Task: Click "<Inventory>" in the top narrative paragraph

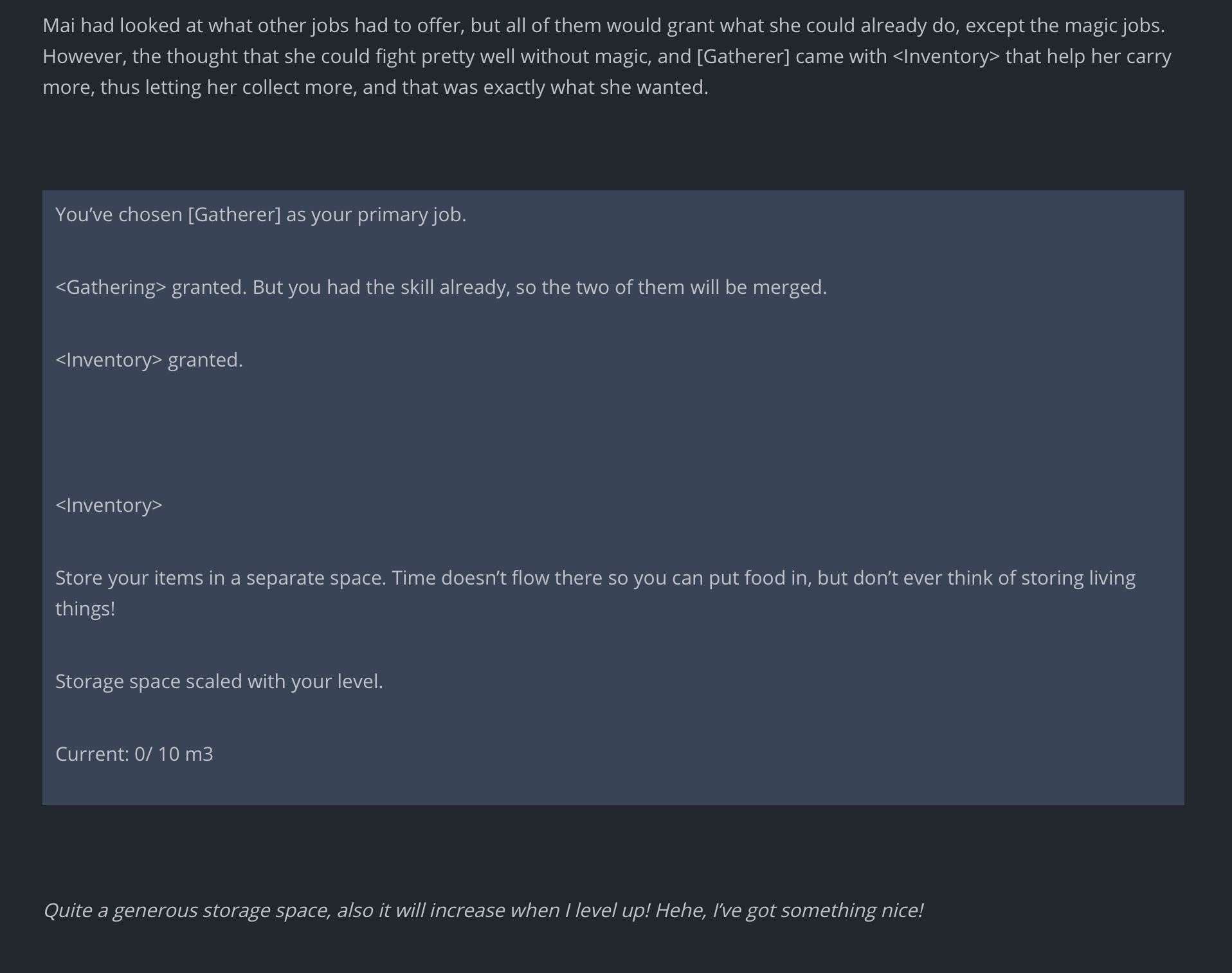Action: coord(946,57)
